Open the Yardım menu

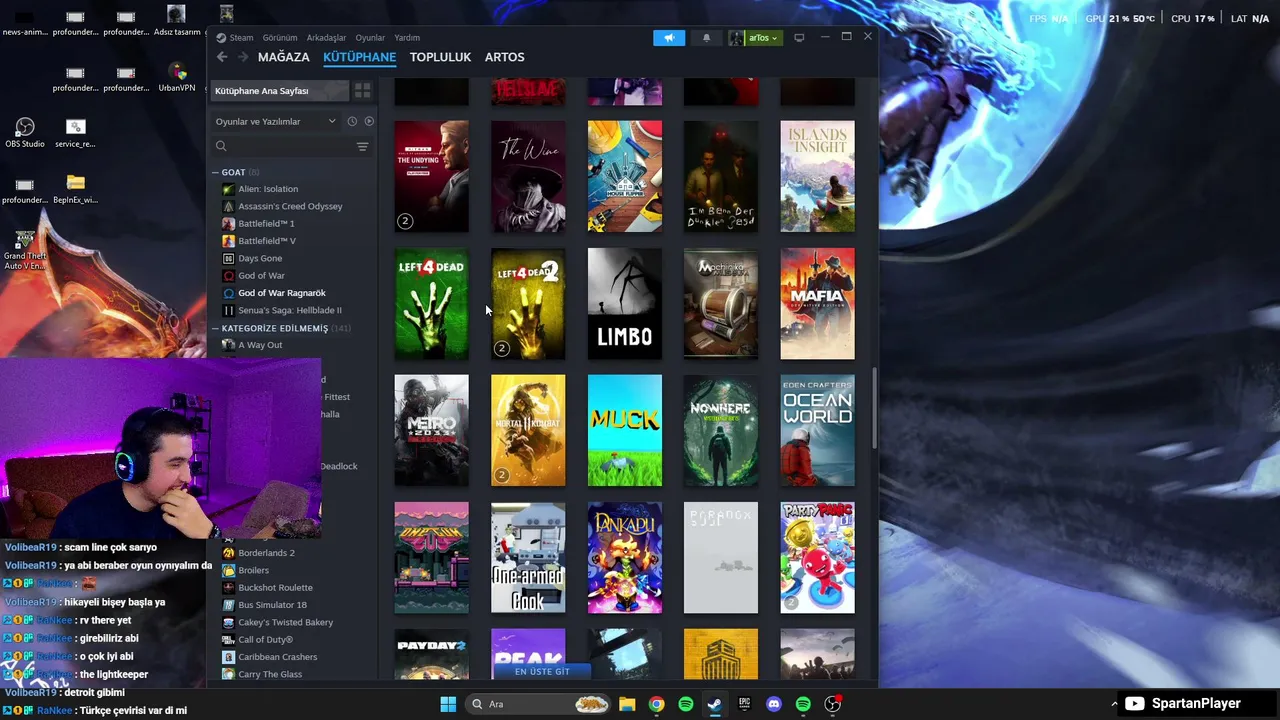coord(407,38)
